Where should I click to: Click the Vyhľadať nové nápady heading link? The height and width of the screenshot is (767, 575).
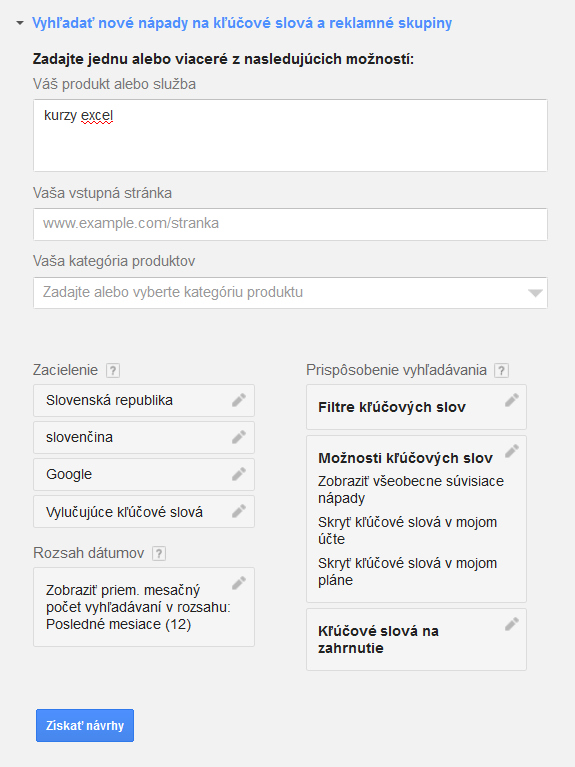tap(242, 23)
